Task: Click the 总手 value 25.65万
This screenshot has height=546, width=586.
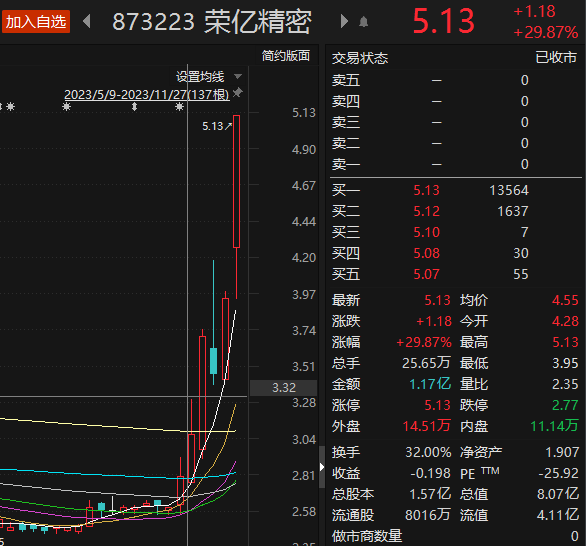Action: 426,363
